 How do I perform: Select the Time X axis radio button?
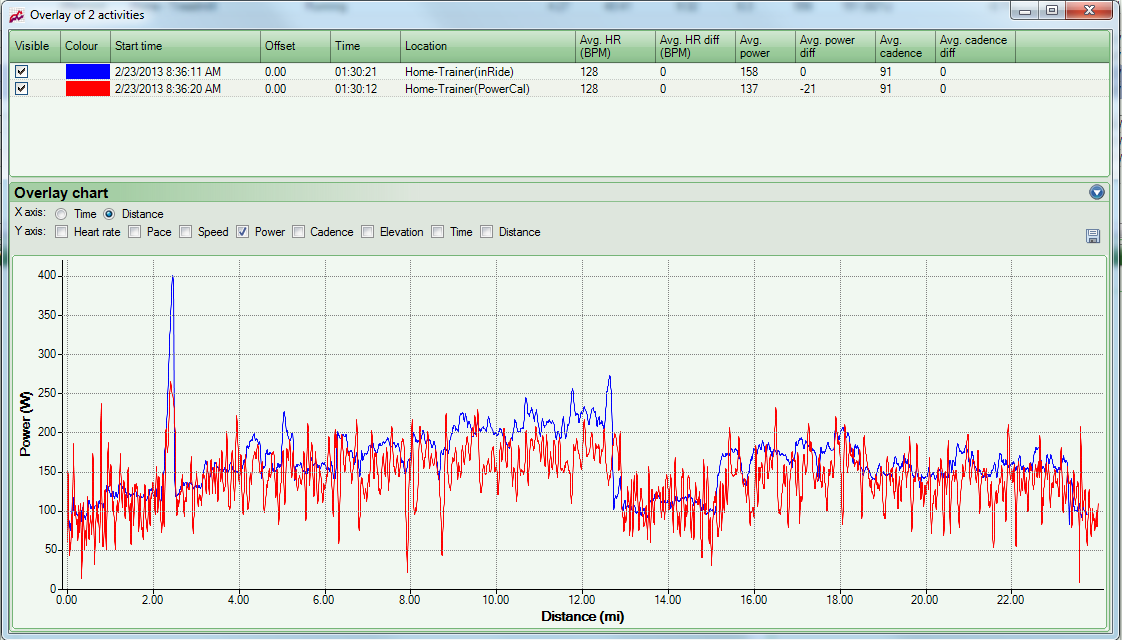tap(62, 214)
